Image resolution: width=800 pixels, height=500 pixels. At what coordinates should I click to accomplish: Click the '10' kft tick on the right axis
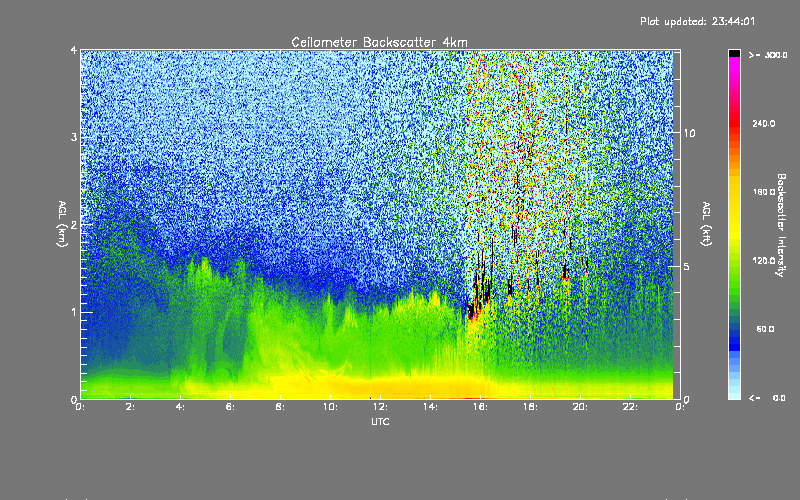[x=689, y=133]
